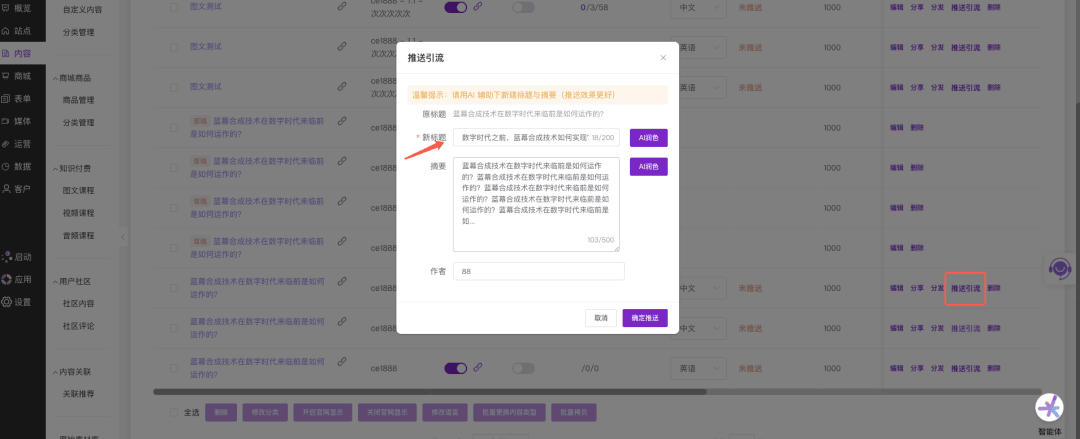Open 商品管理 in the submenu

click(78, 100)
